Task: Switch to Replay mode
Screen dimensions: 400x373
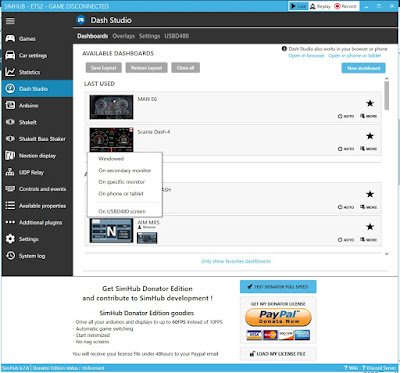Action: [x=320, y=6]
